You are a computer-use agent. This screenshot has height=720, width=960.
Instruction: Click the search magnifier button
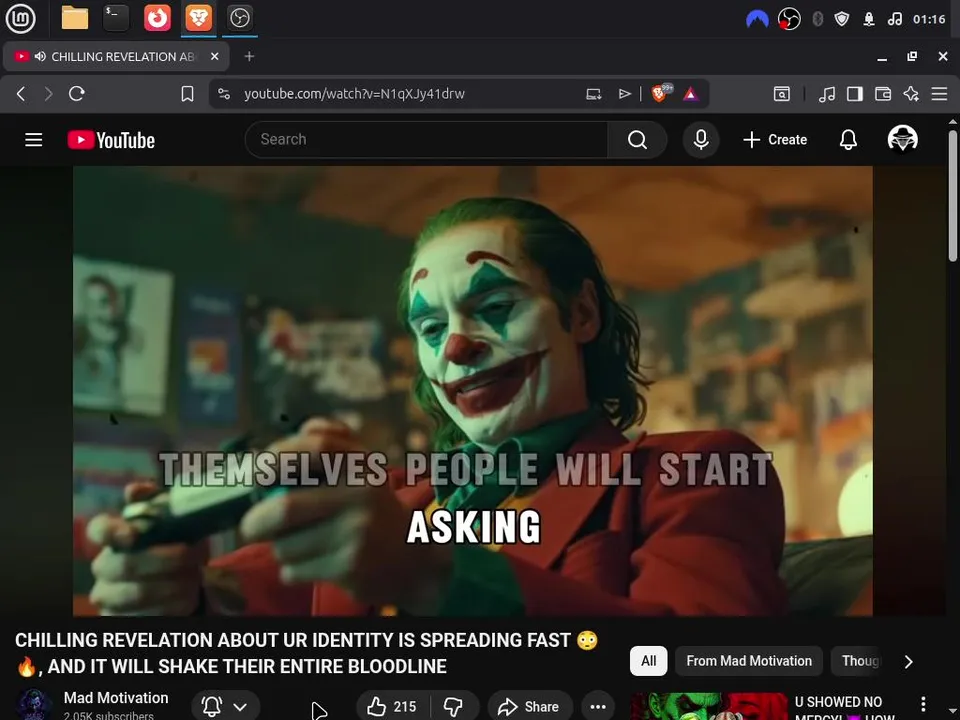[x=637, y=140]
